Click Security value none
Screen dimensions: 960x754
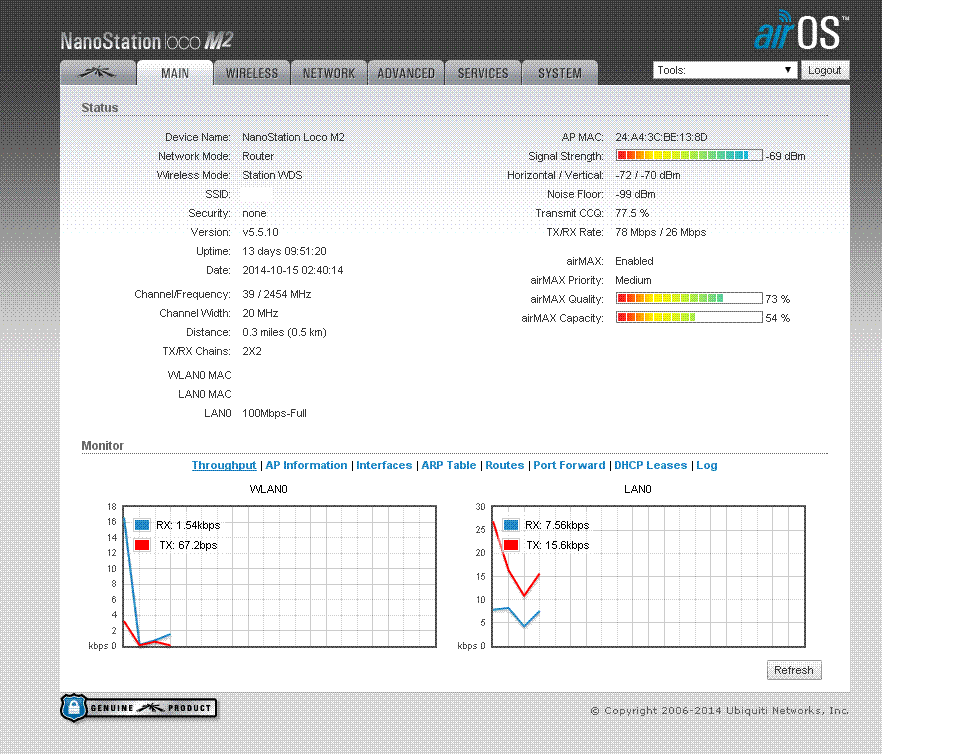pyautogui.click(x=254, y=213)
